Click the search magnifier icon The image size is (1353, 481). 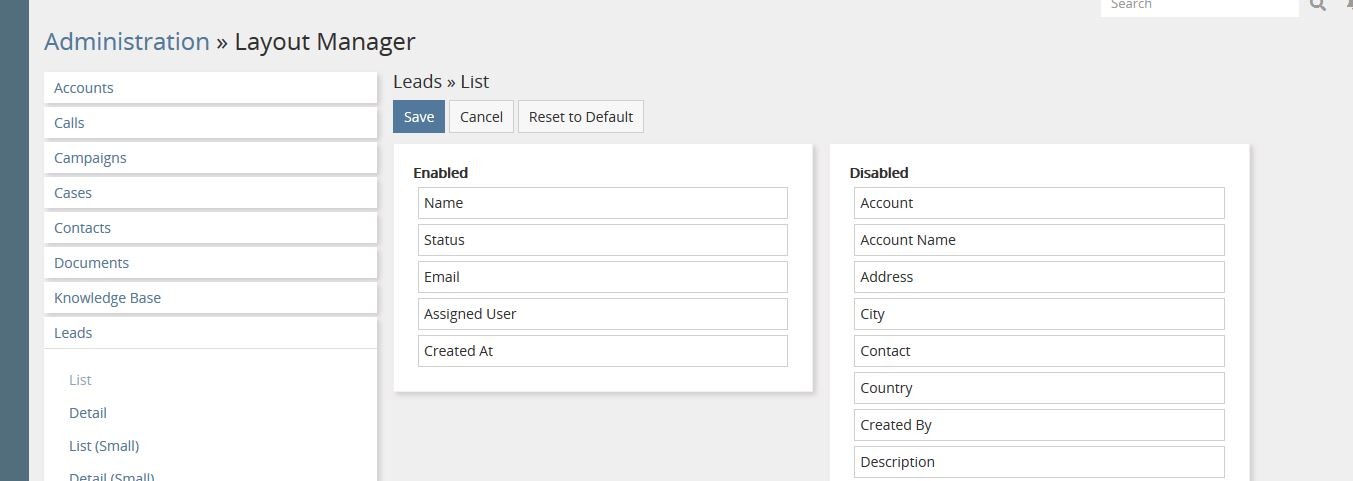coord(1317,5)
